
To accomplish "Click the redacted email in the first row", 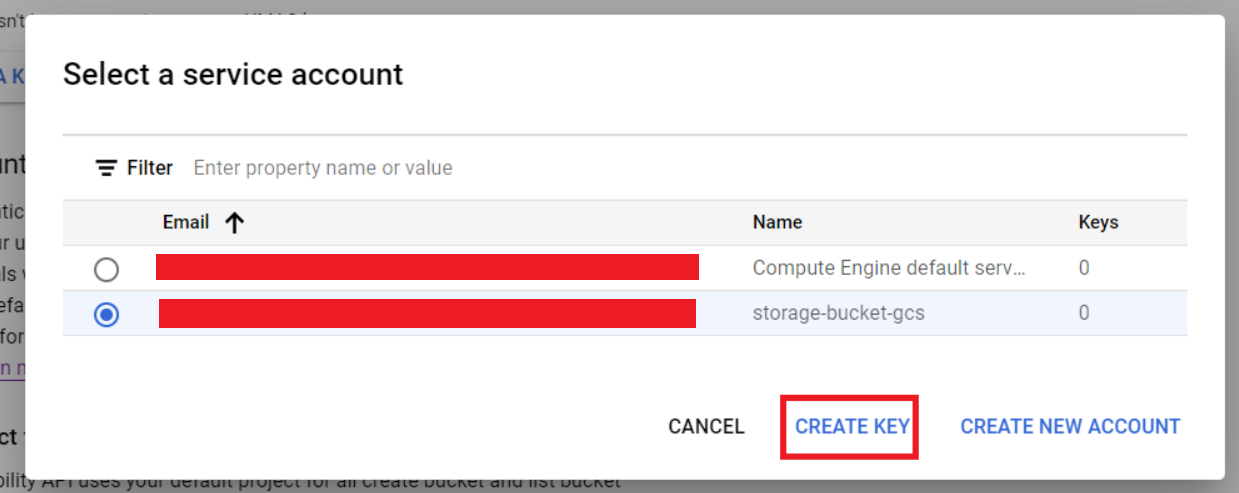I will 427,267.
